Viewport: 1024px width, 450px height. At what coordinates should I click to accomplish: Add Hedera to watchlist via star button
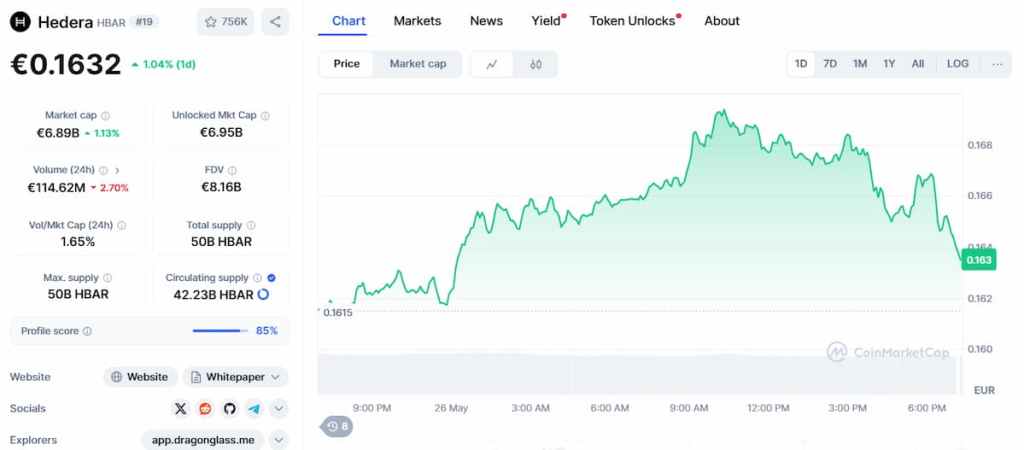225,21
